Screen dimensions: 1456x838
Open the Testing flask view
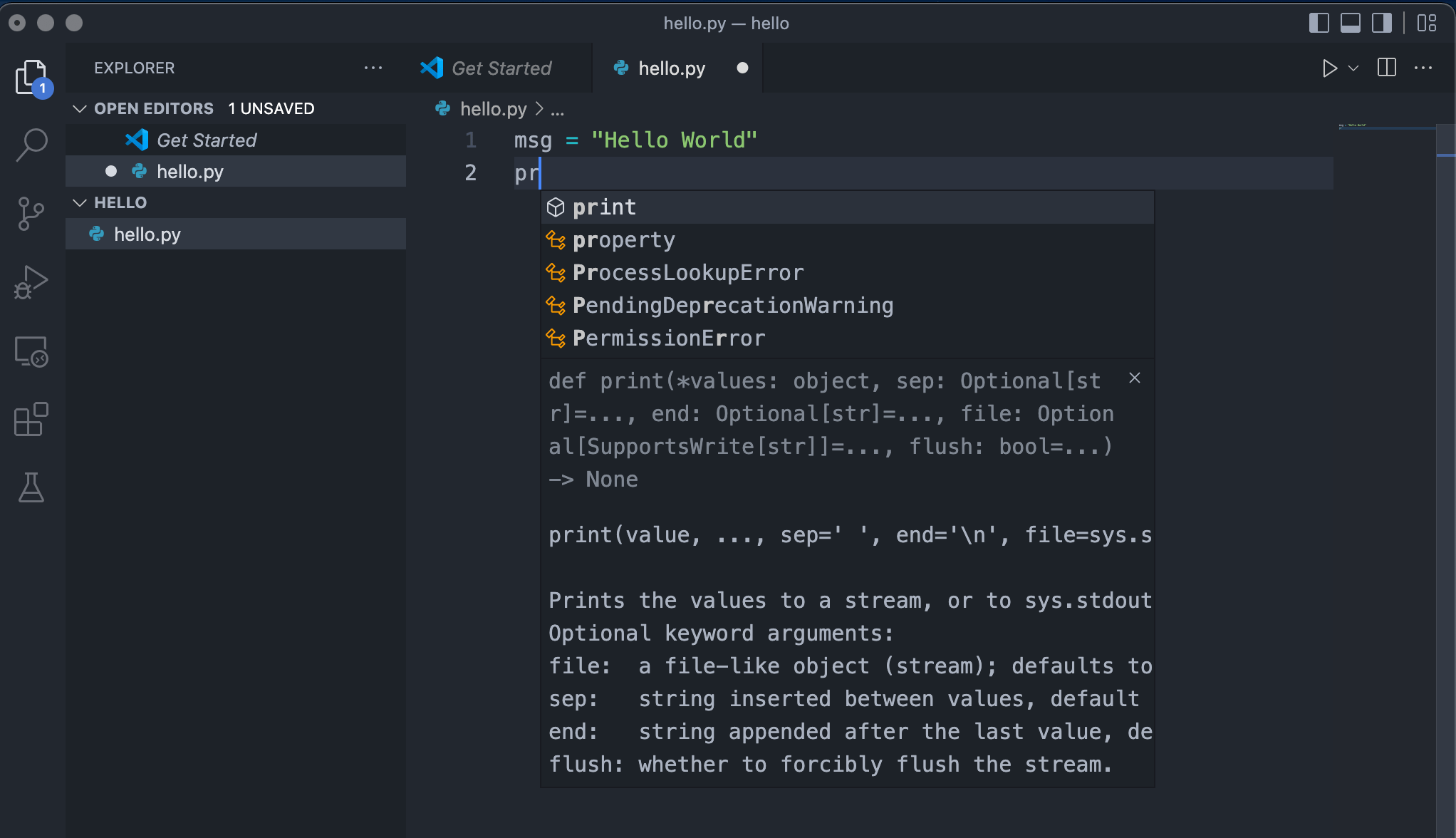[x=31, y=487]
